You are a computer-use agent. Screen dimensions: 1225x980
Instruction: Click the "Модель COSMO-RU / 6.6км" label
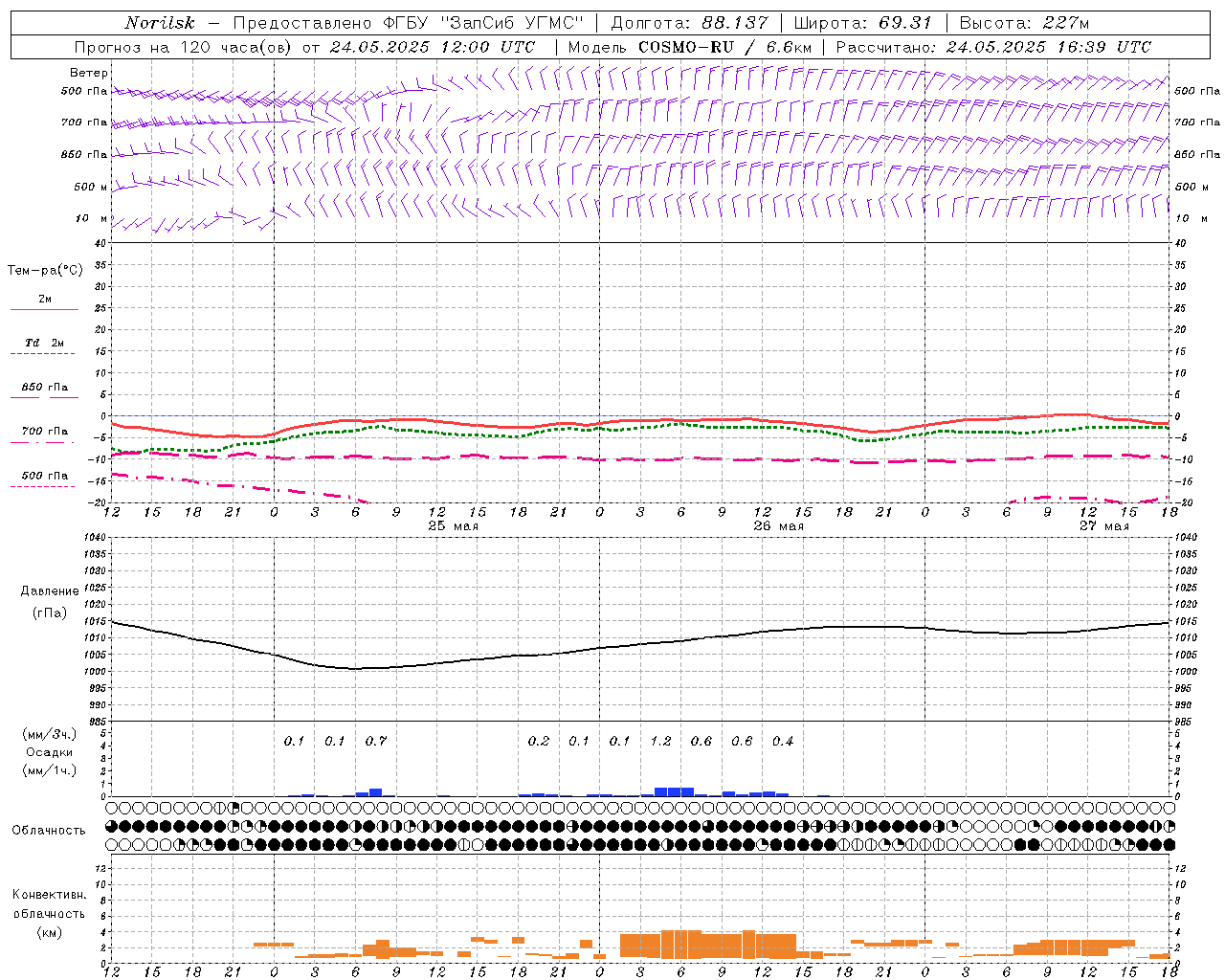pyautogui.click(x=689, y=47)
